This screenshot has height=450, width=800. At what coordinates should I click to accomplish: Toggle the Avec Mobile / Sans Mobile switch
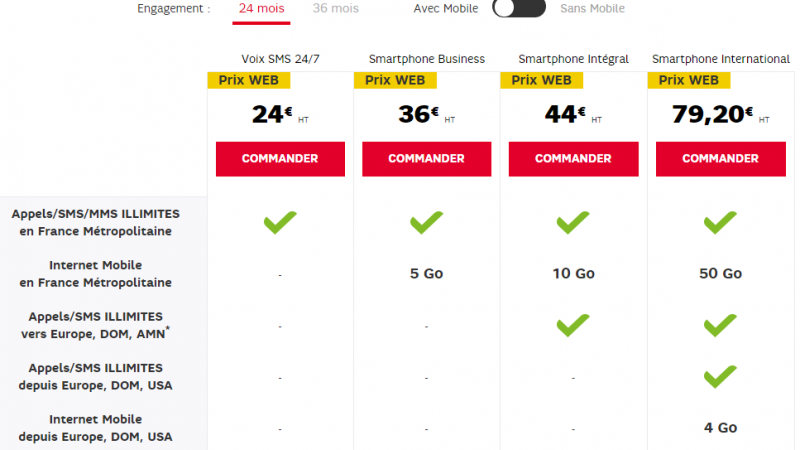coord(519,9)
